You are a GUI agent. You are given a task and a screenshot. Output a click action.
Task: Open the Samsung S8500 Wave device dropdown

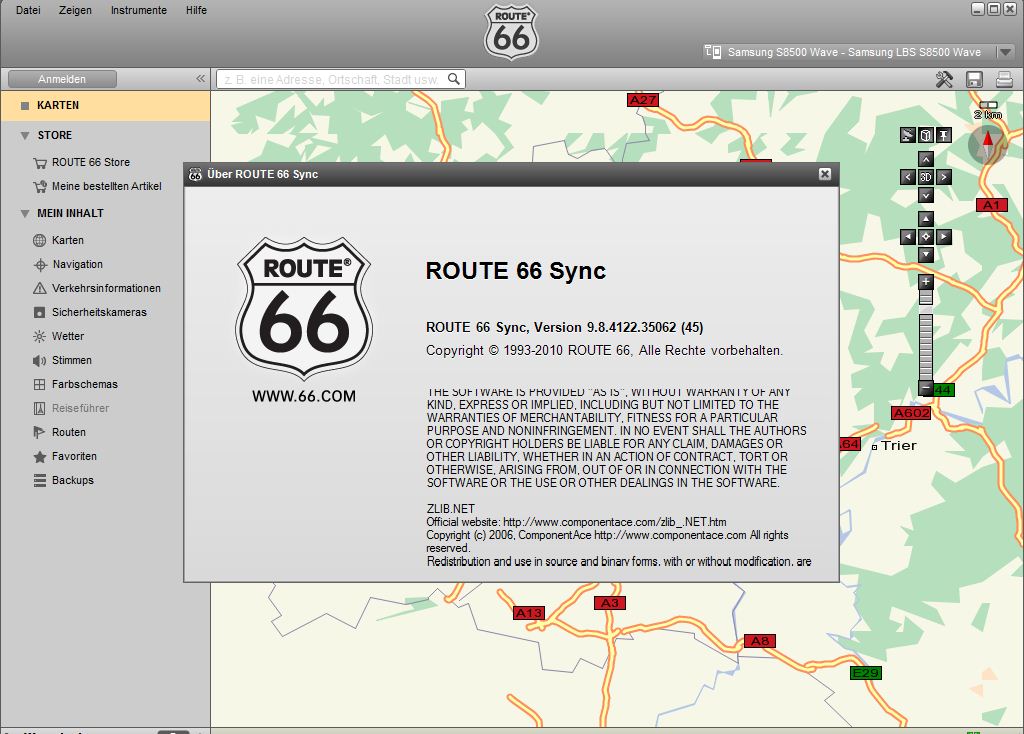tap(1005, 52)
